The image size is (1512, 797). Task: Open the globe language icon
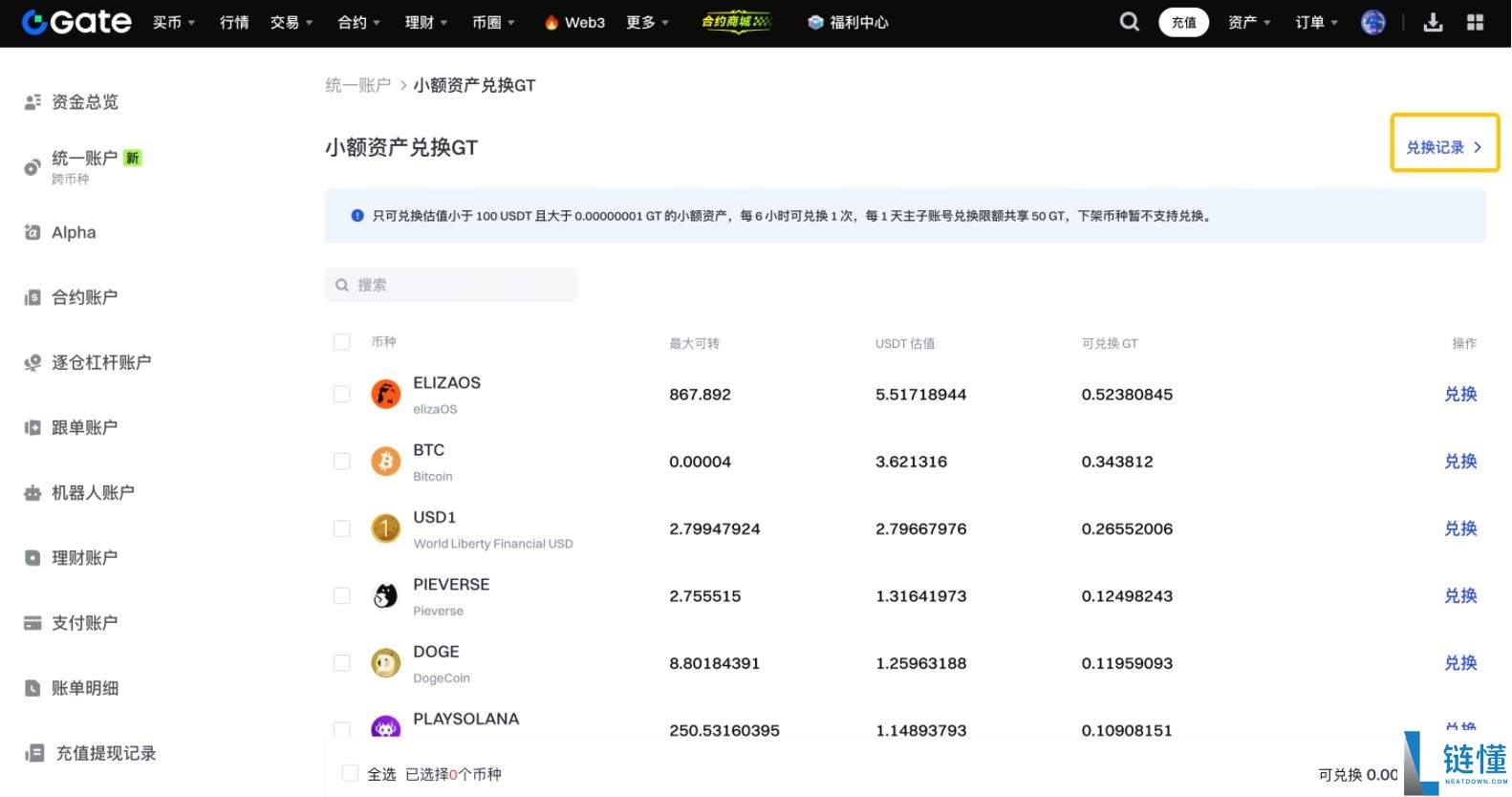pos(1373,22)
